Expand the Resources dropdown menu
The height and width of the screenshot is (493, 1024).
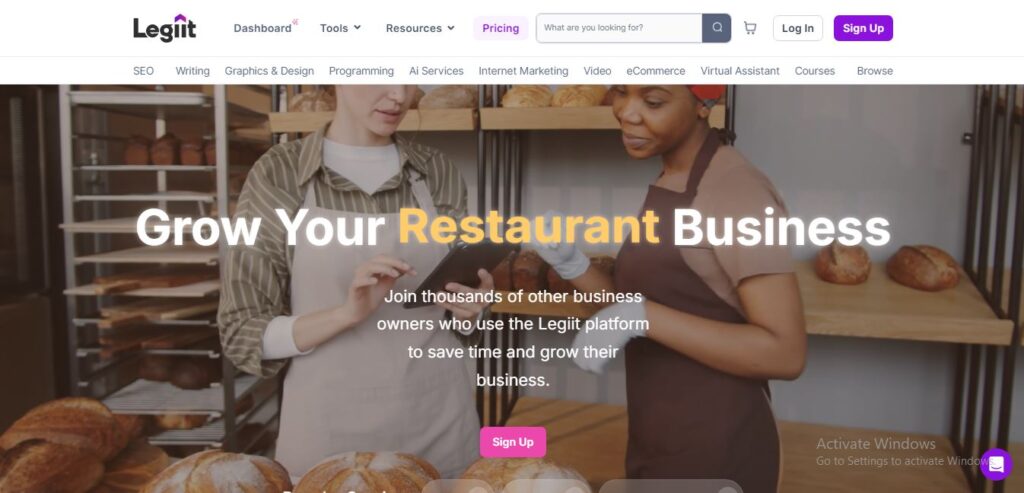420,28
